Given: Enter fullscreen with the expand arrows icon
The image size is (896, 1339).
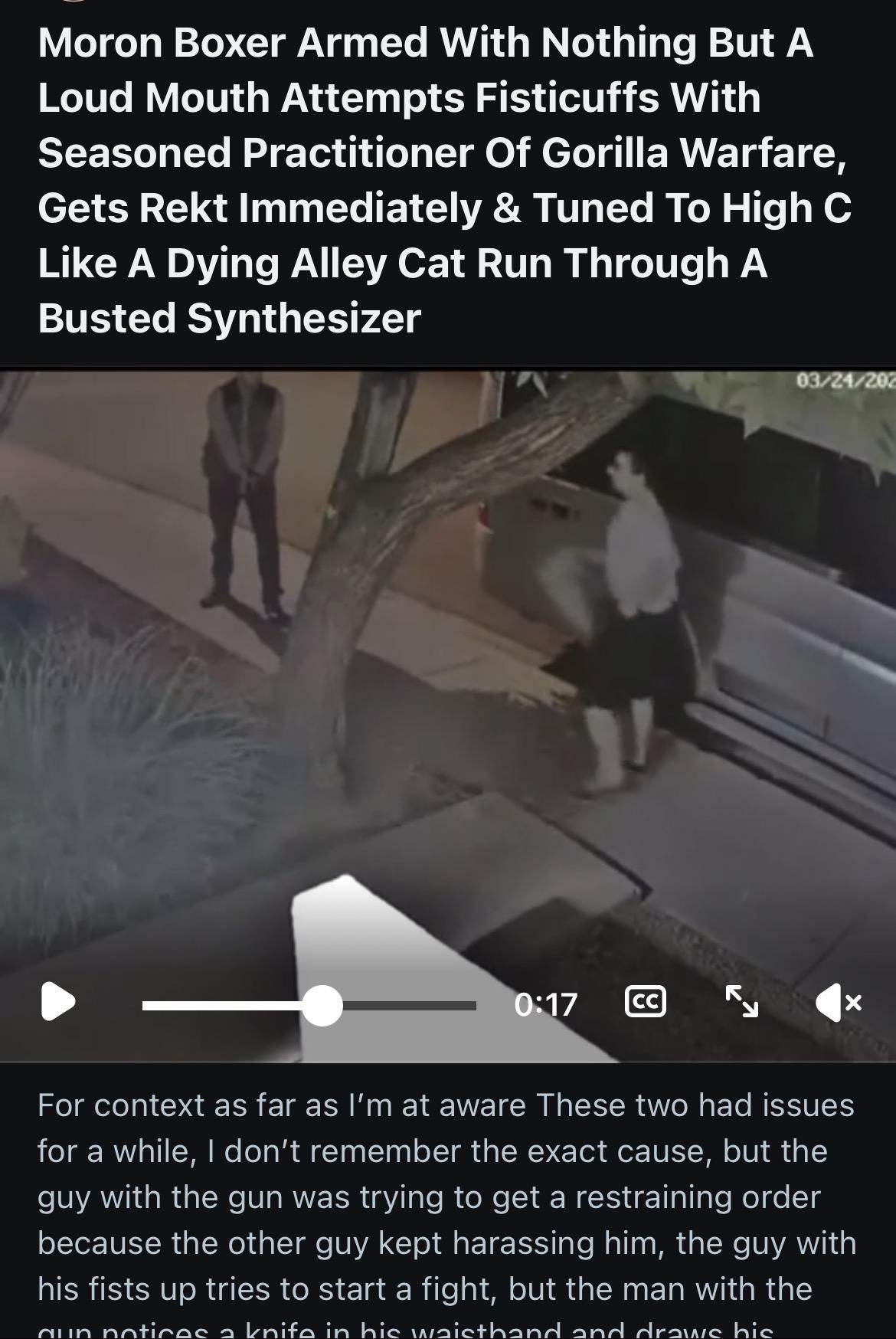Looking at the screenshot, I should tap(741, 1001).
